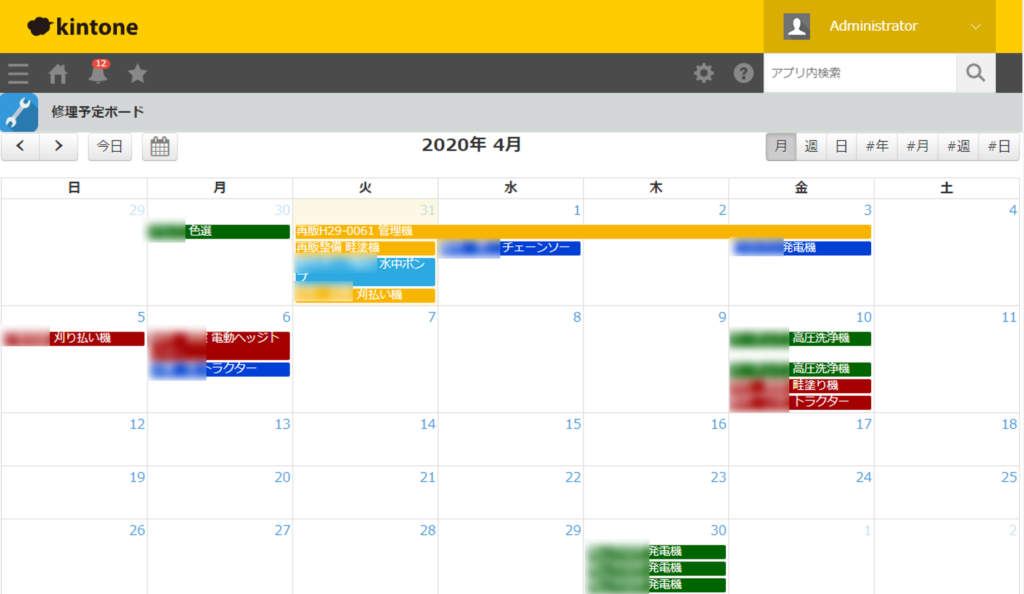
Task: Click the 今日 button
Action: tap(110, 146)
